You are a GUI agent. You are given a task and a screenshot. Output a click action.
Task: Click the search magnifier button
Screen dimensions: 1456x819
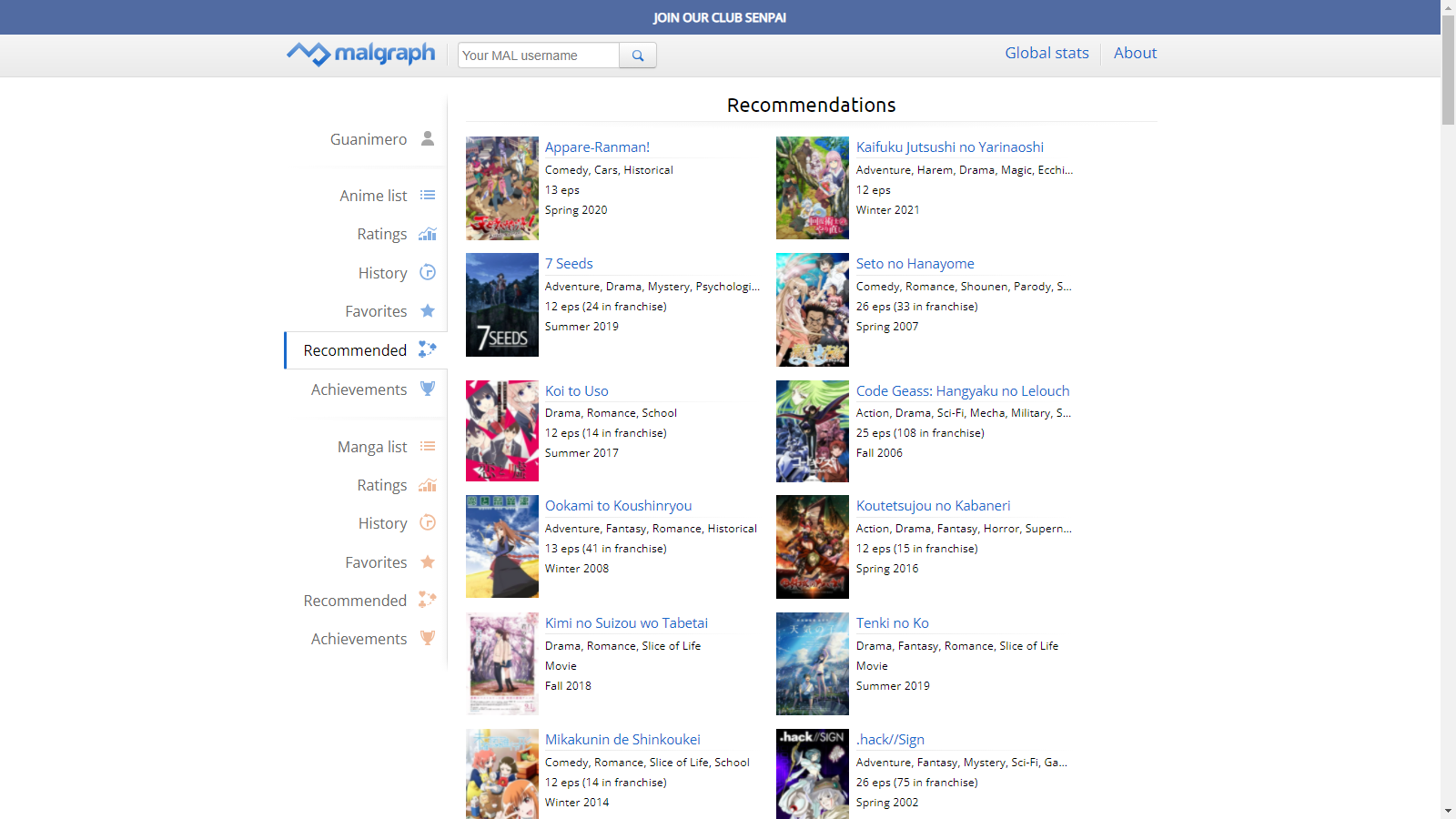click(x=638, y=56)
